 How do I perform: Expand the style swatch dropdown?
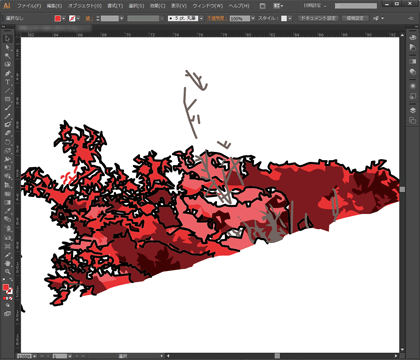(x=290, y=18)
